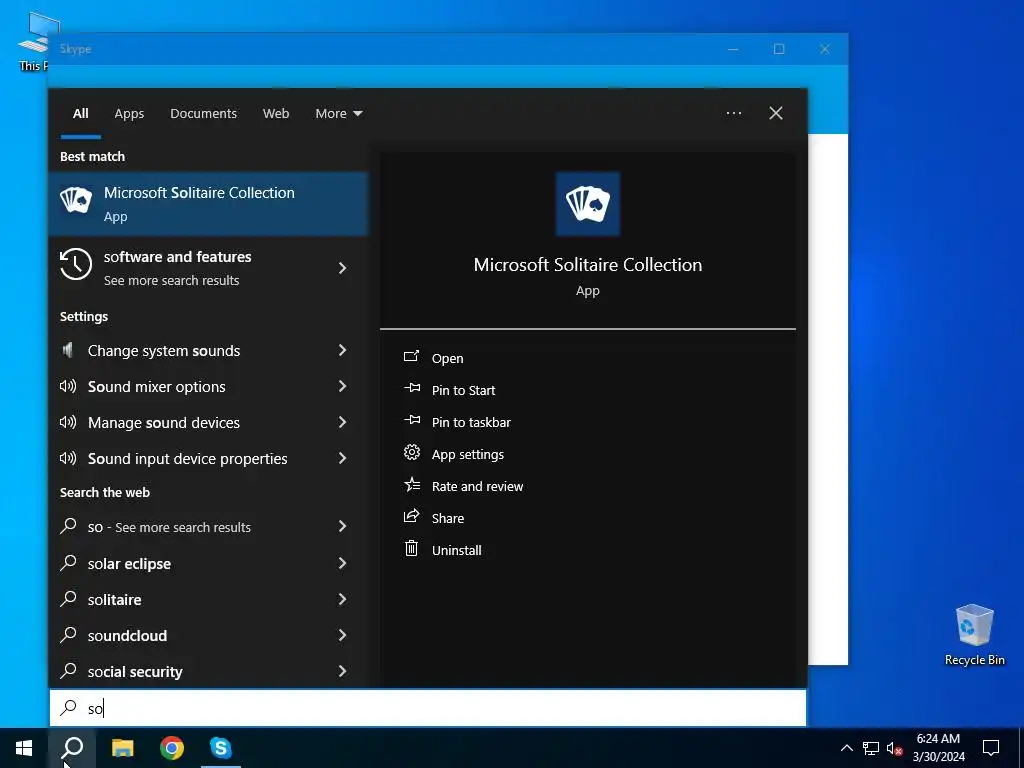Select social security web suggestion

pyautogui.click(x=208, y=671)
